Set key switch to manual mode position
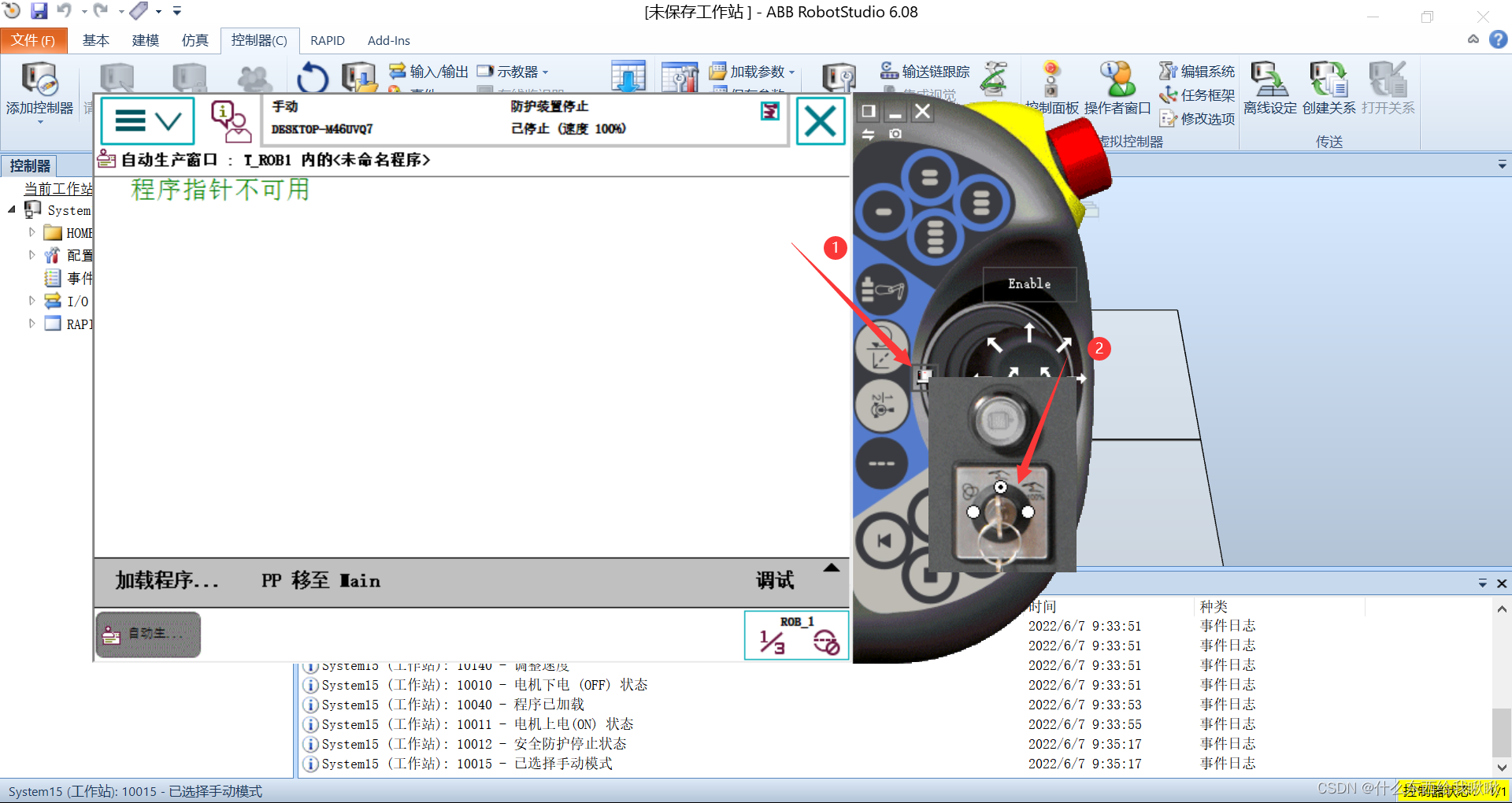This screenshot has height=803, width=1512. (1000, 487)
